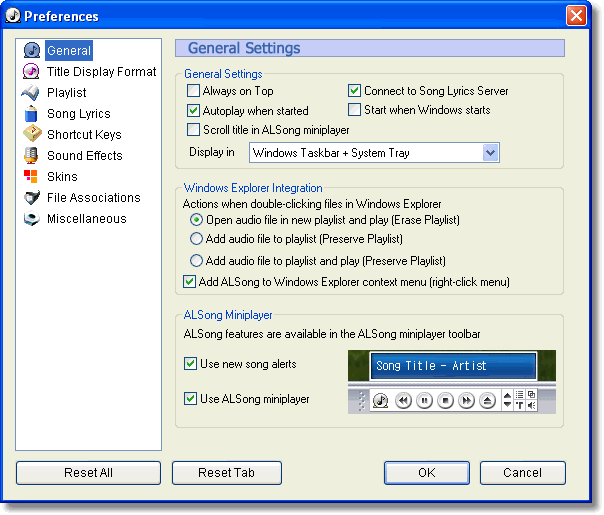Viewport: 604px width, 515px height.
Task: Click the Reset All button
Action: point(88,473)
